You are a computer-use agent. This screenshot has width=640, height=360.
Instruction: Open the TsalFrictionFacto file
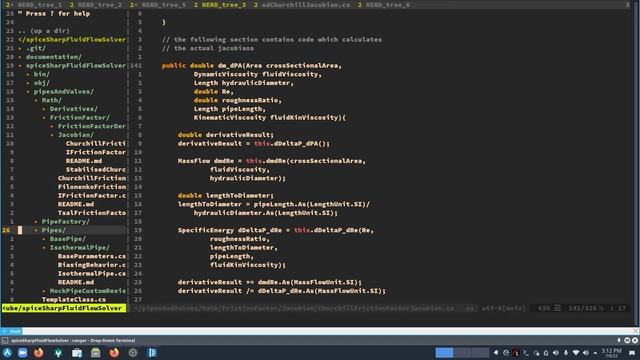point(92,213)
